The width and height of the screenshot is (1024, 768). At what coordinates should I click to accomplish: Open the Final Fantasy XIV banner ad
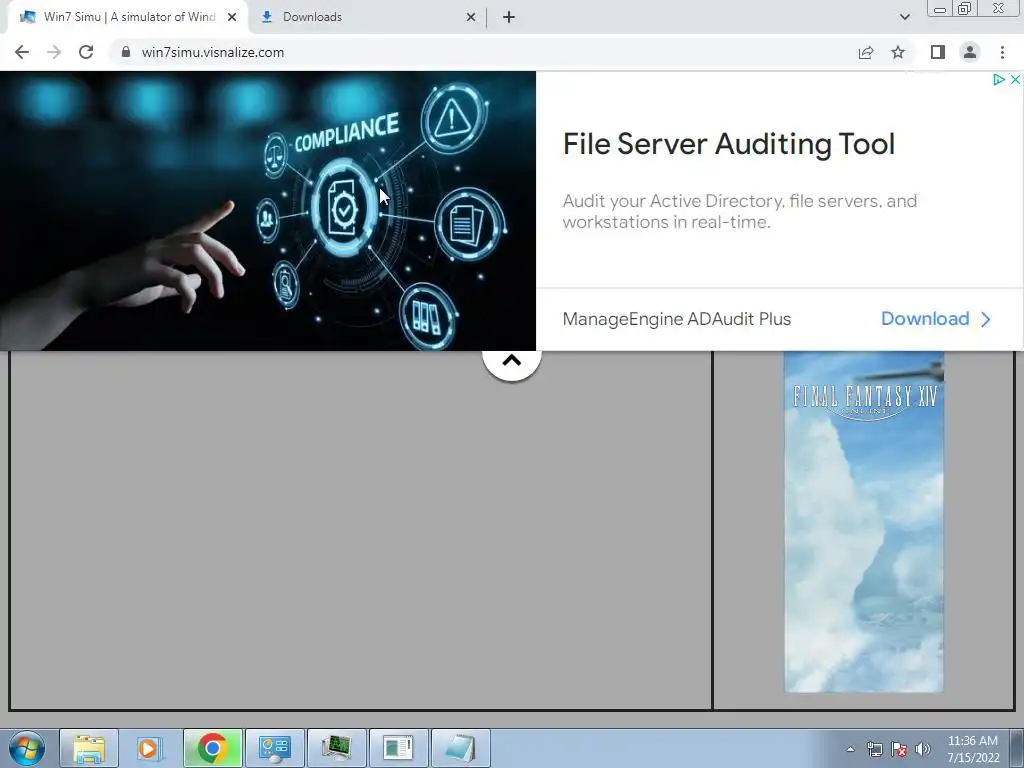(863, 521)
